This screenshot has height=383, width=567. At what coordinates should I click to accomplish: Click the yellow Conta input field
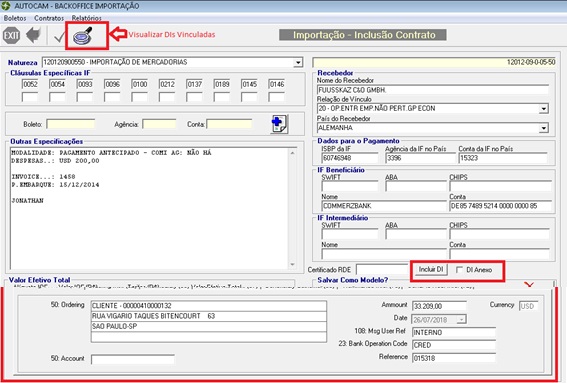[229, 124]
